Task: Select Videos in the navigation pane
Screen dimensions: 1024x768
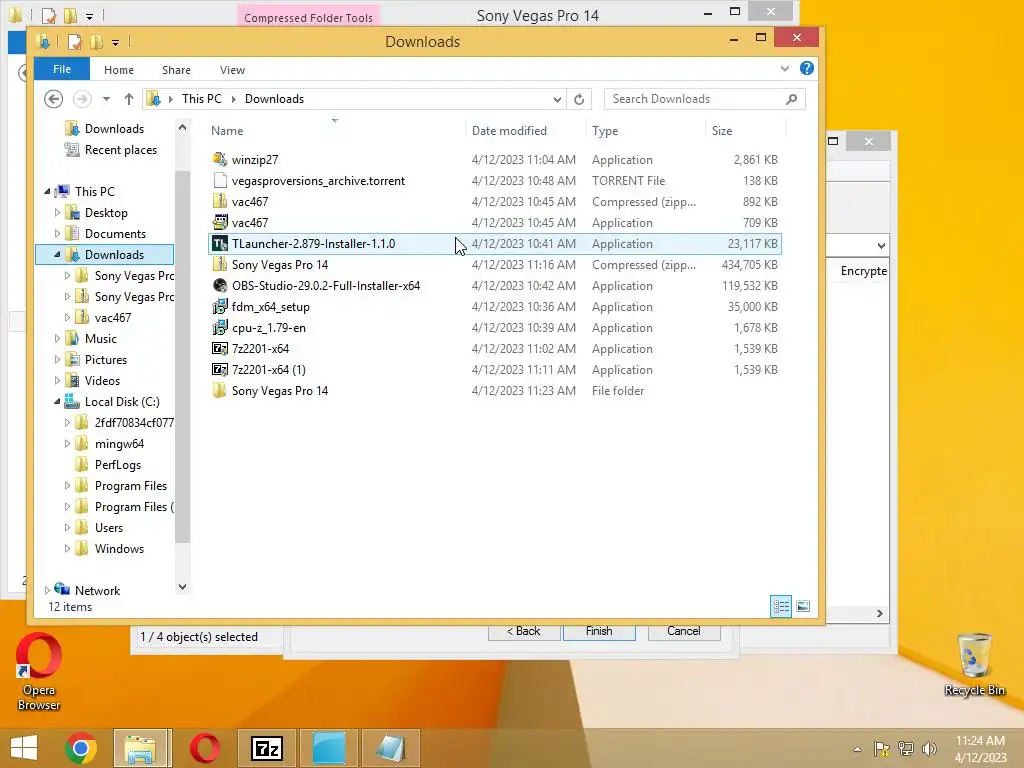Action: pos(102,381)
